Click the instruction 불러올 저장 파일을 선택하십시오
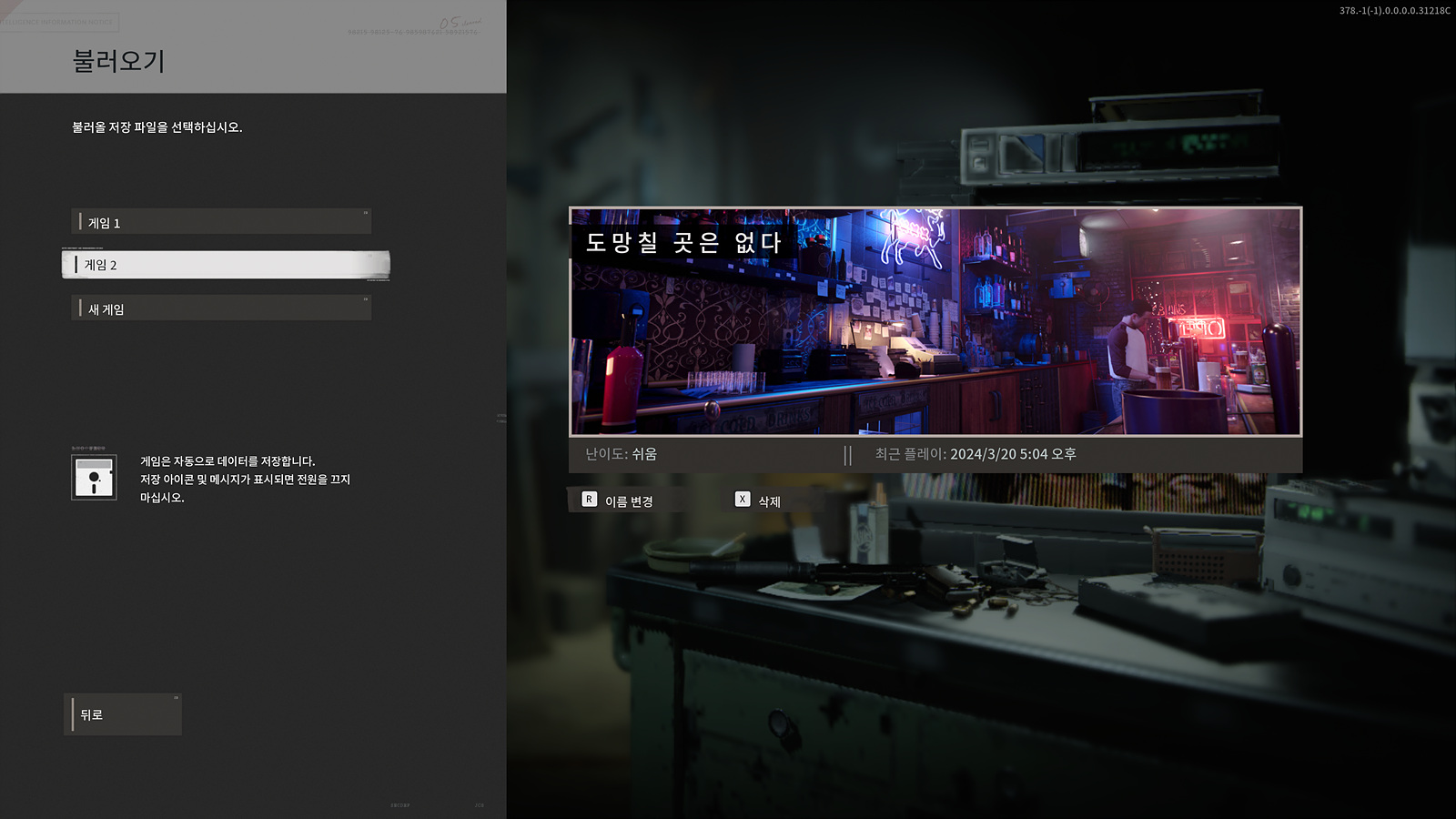 click(157, 127)
